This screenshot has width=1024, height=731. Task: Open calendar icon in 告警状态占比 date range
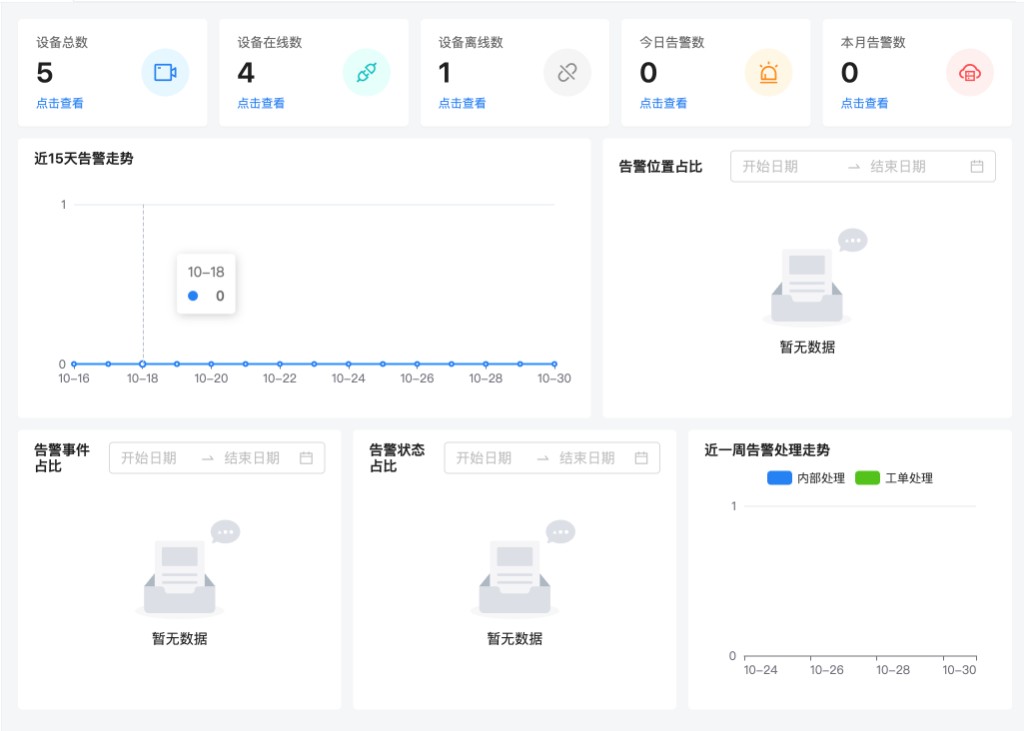click(641, 458)
